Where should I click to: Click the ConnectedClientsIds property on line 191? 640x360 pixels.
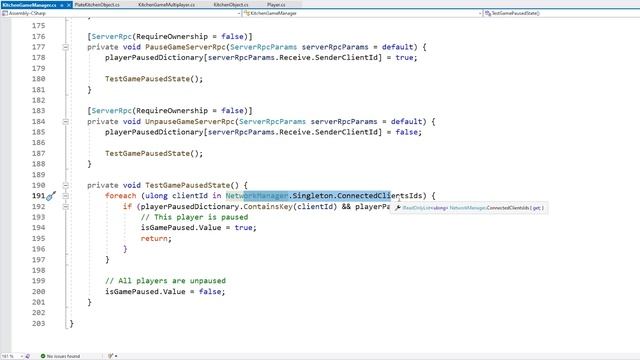(x=379, y=196)
